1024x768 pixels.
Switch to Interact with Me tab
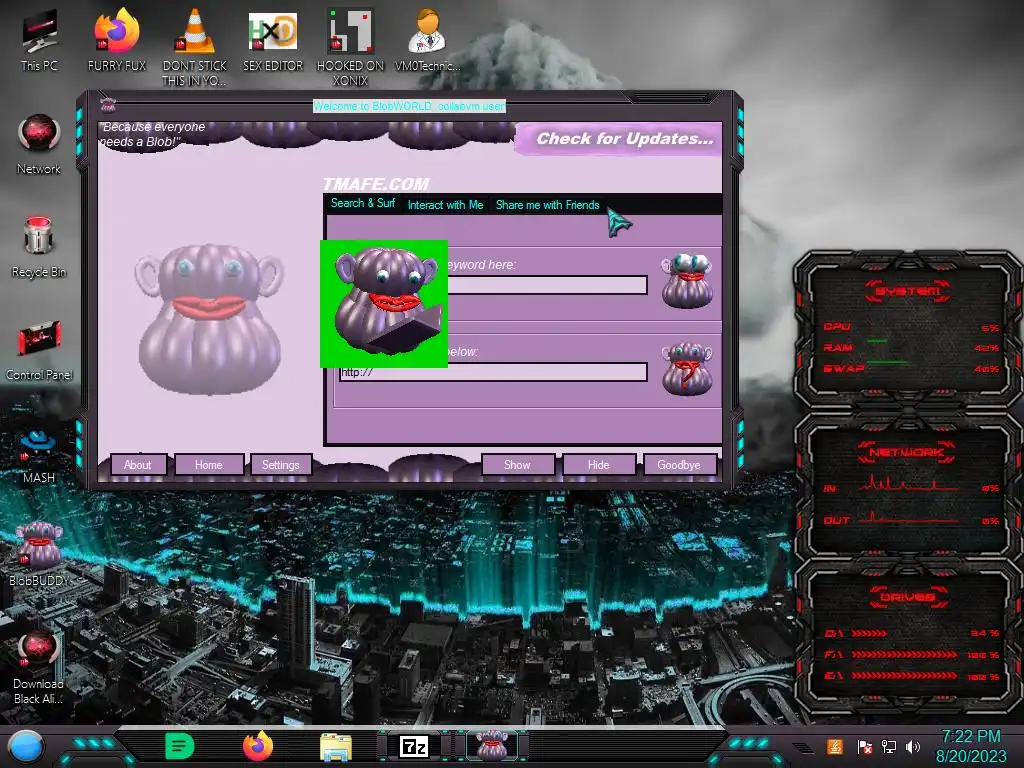point(445,204)
